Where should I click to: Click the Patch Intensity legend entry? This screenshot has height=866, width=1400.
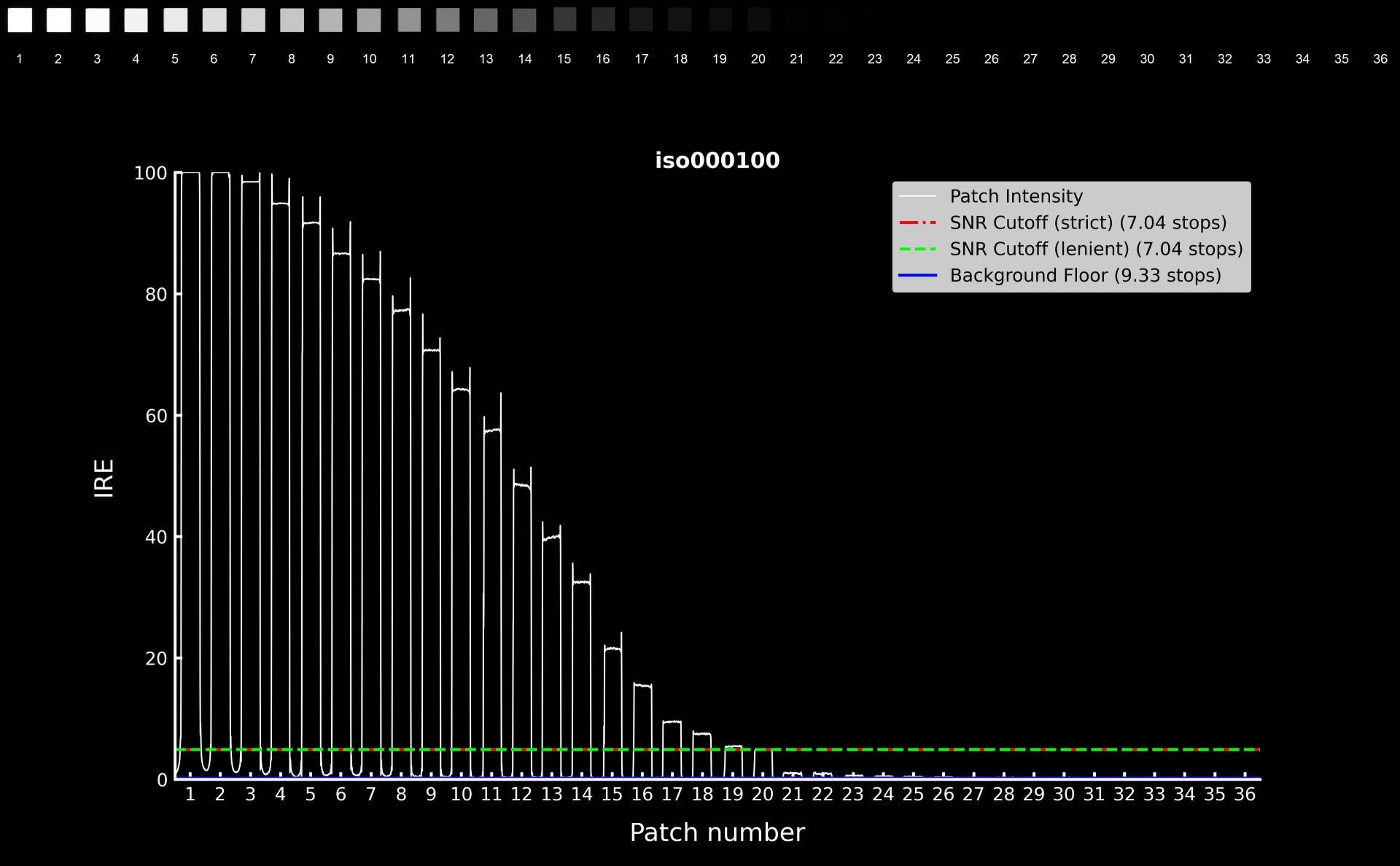coord(1016,196)
